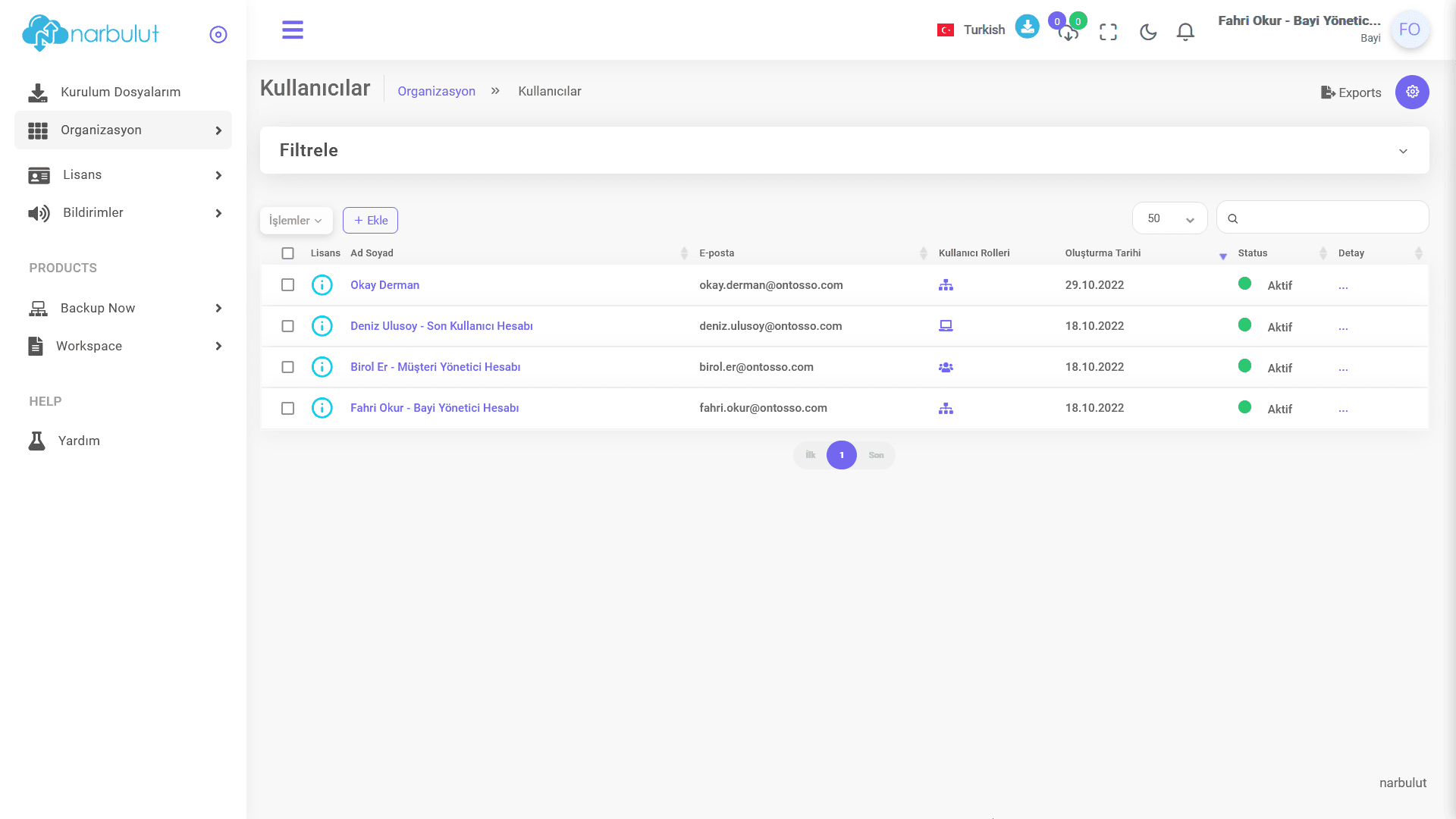Open Fahri Okur - Bayi Yönetici Hesabı link

click(x=435, y=408)
